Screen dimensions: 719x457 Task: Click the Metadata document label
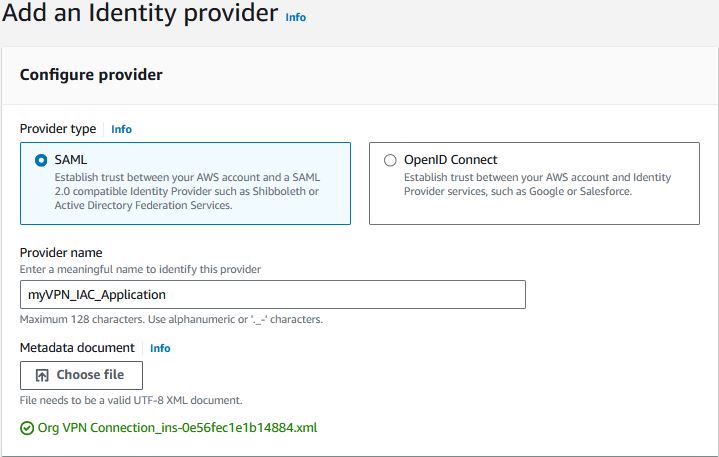click(77, 348)
